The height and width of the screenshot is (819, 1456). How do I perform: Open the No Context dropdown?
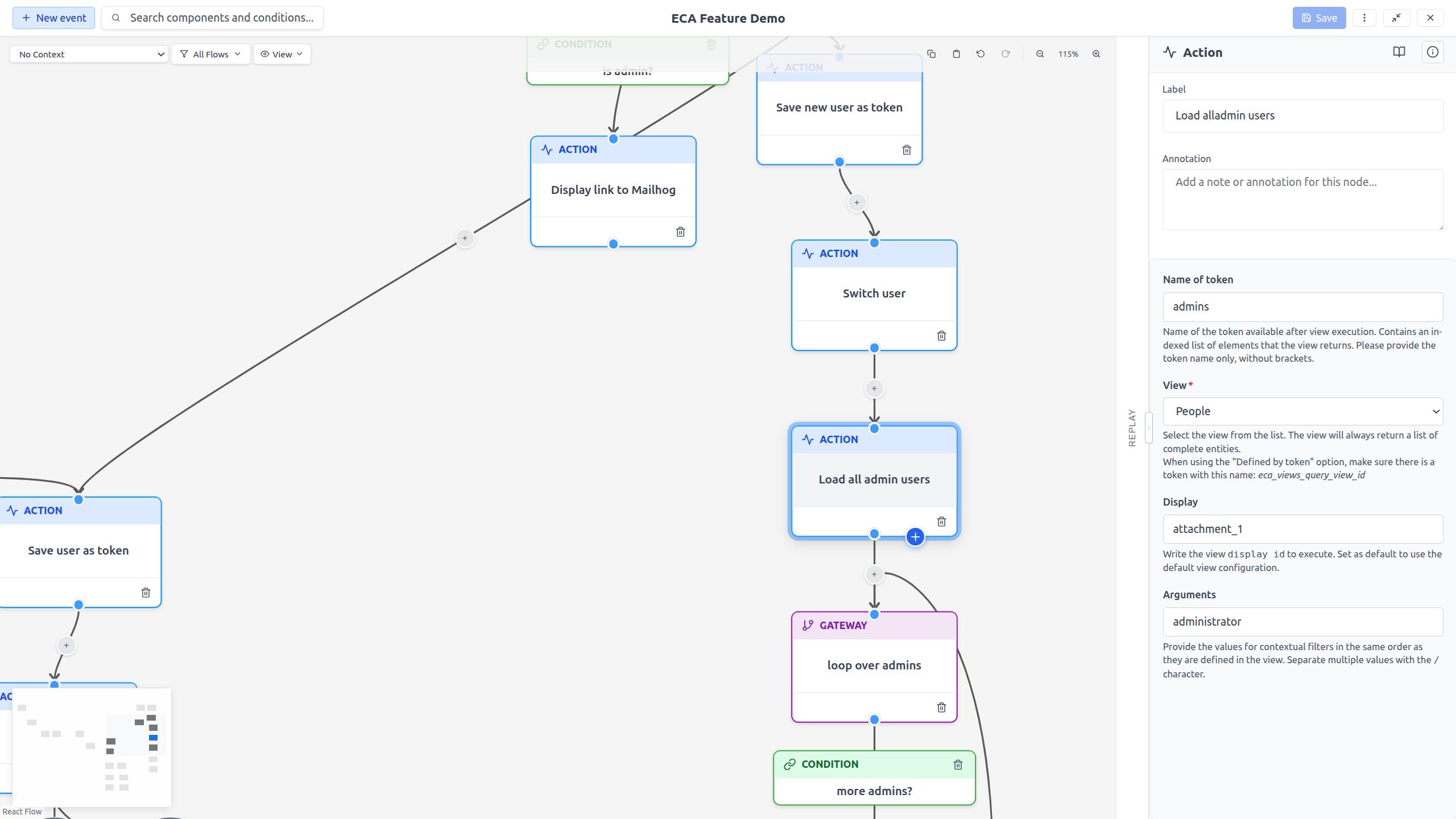88,54
